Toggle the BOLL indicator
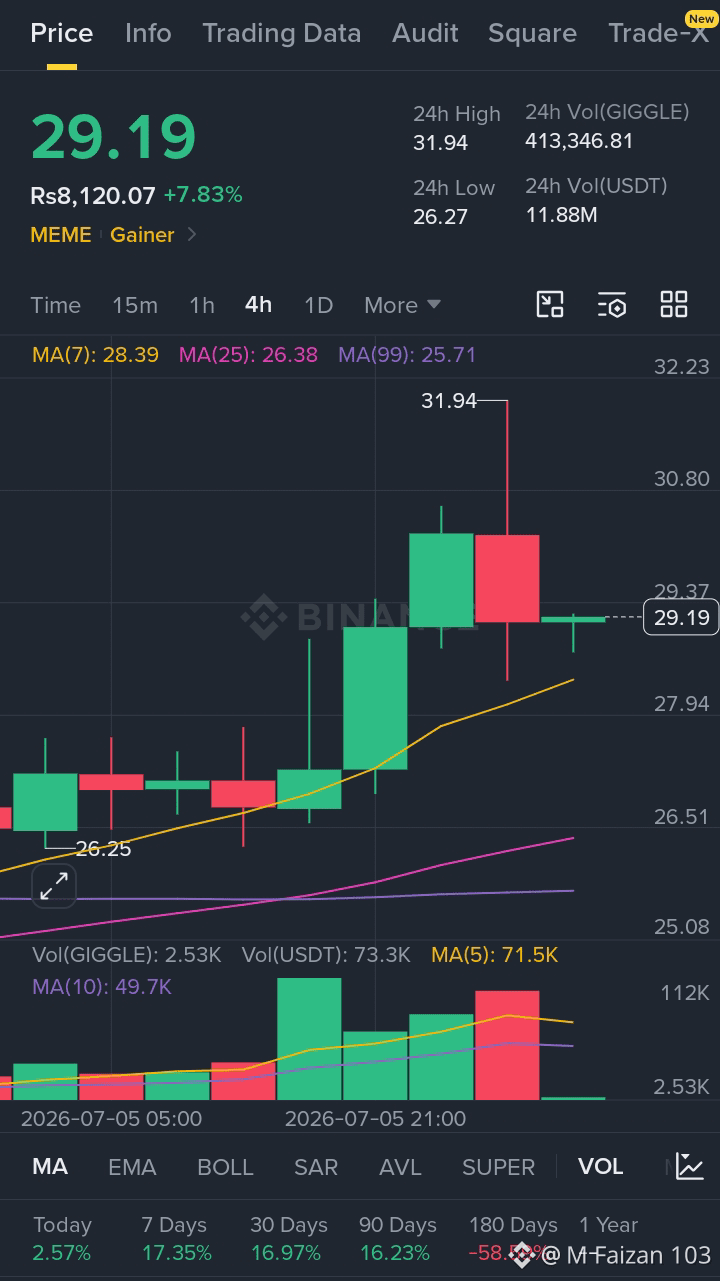720x1281 pixels. click(x=225, y=1167)
